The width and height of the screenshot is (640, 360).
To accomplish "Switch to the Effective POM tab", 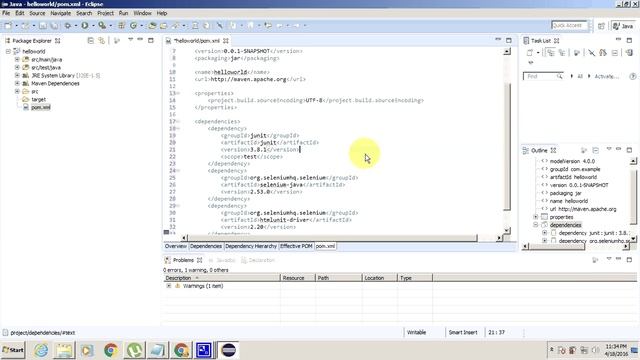I will [x=296, y=246].
